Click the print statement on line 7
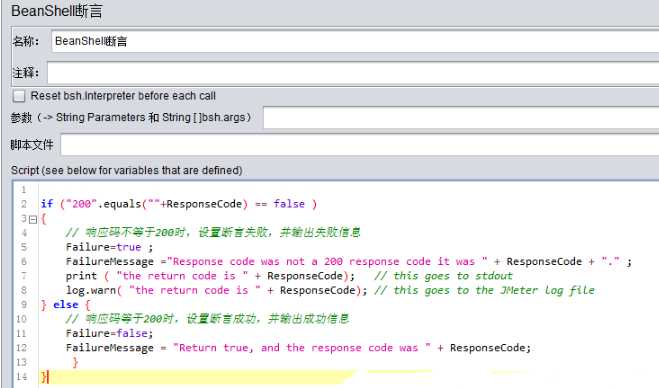This screenshot has width=659, height=388. coord(210,276)
